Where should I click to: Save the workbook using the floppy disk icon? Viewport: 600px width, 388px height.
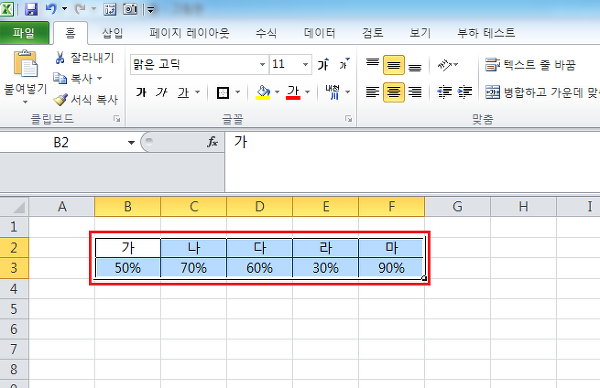click(x=31, y=9)
